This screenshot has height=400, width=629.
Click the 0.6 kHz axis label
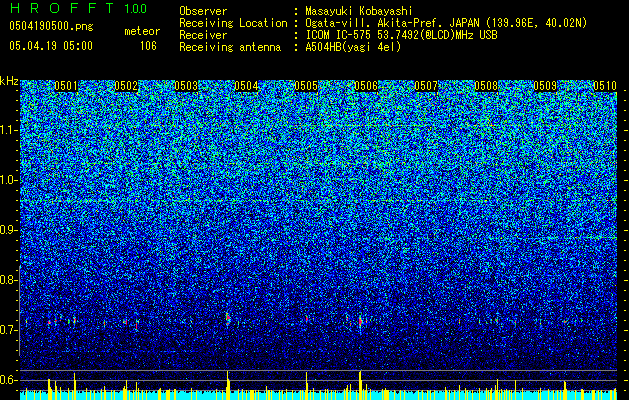point(8,380)
